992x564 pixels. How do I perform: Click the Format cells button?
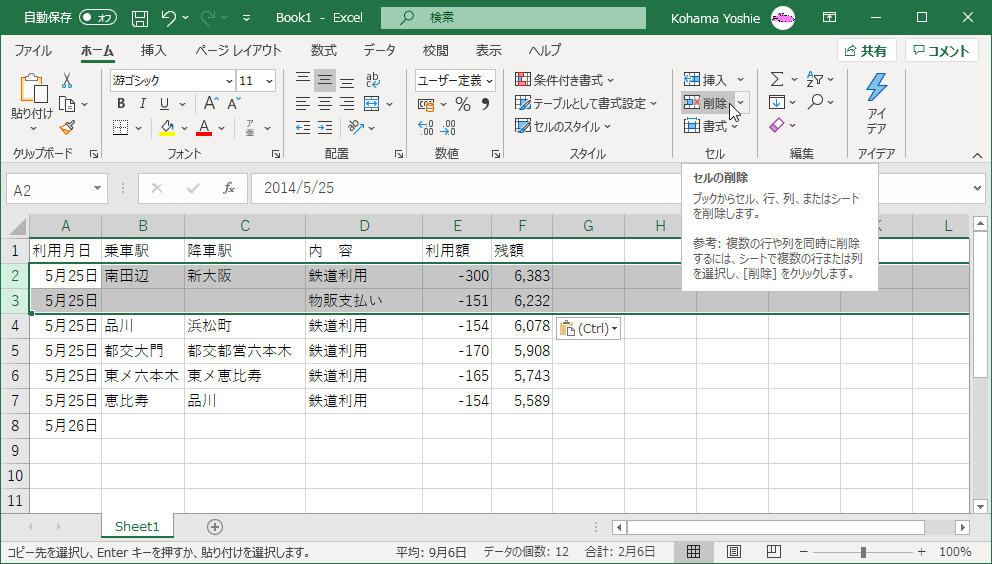(711, 126)
